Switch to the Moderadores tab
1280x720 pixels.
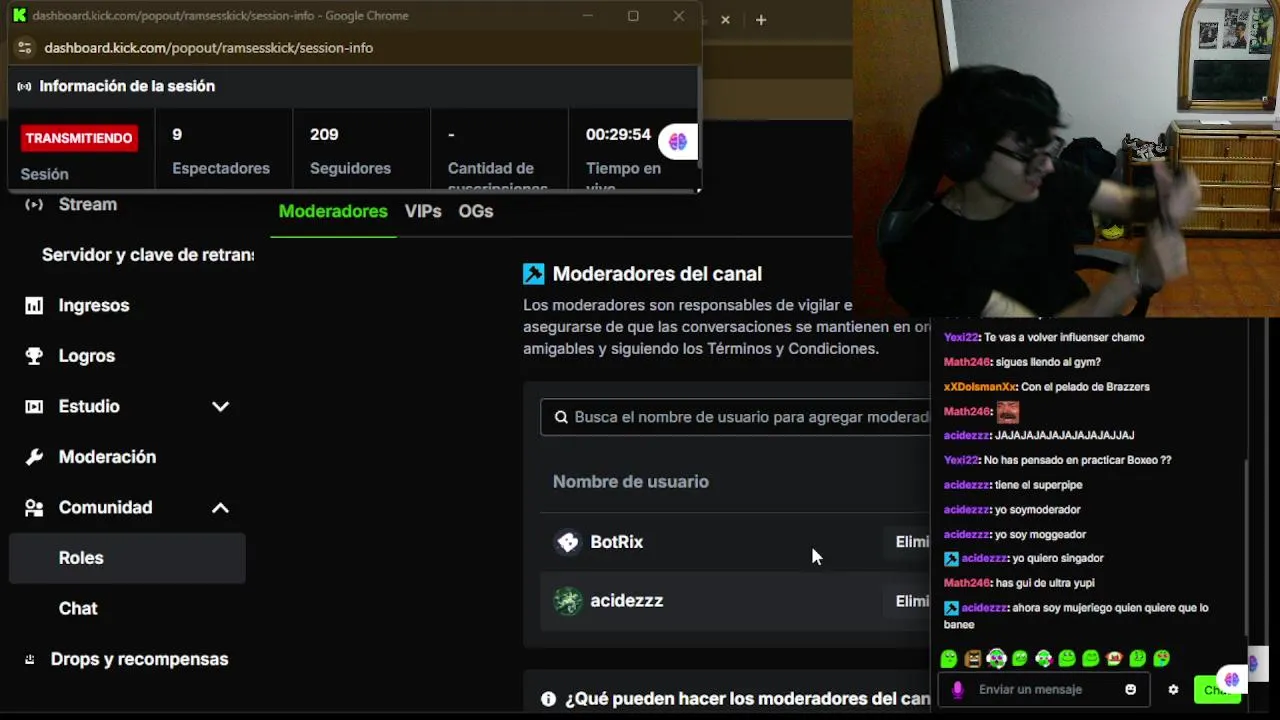tap(333, 211)
